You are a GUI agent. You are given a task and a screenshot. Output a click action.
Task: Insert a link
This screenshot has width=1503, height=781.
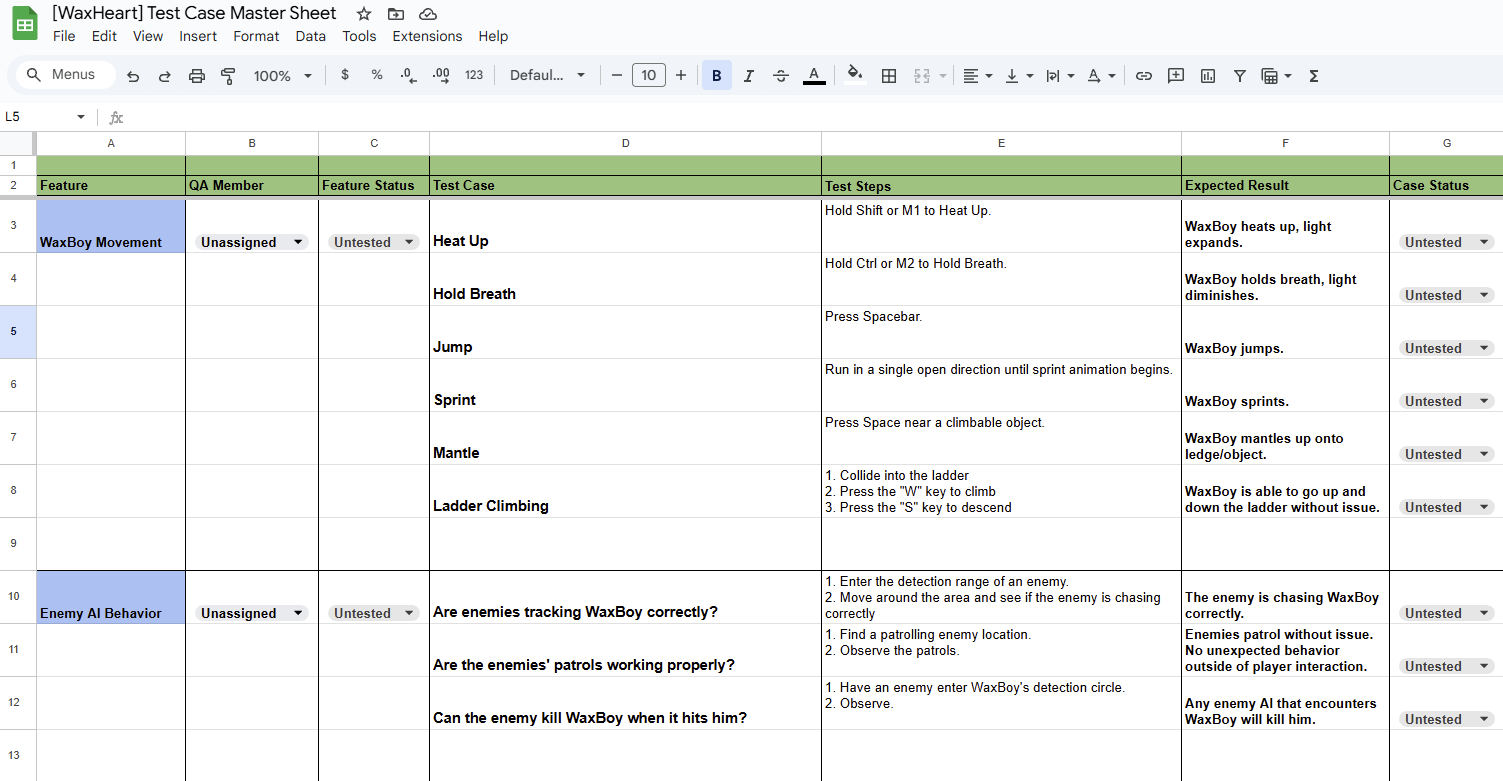pyautogui.click(x=1143, y=75)
